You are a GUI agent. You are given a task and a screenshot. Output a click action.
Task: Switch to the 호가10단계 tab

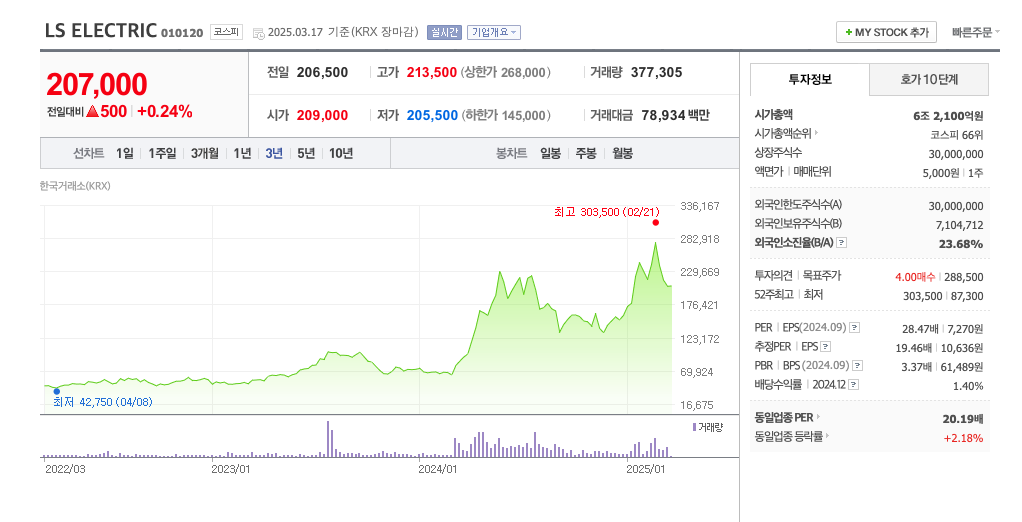929,80
